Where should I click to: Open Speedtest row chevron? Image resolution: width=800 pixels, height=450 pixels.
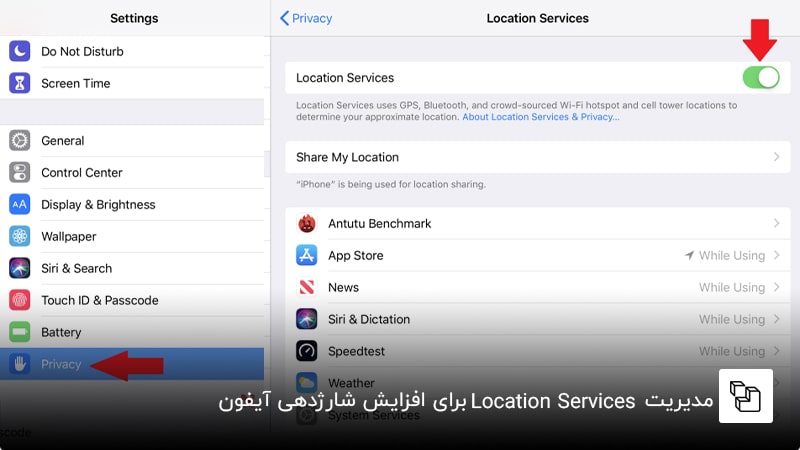(777, 351)
